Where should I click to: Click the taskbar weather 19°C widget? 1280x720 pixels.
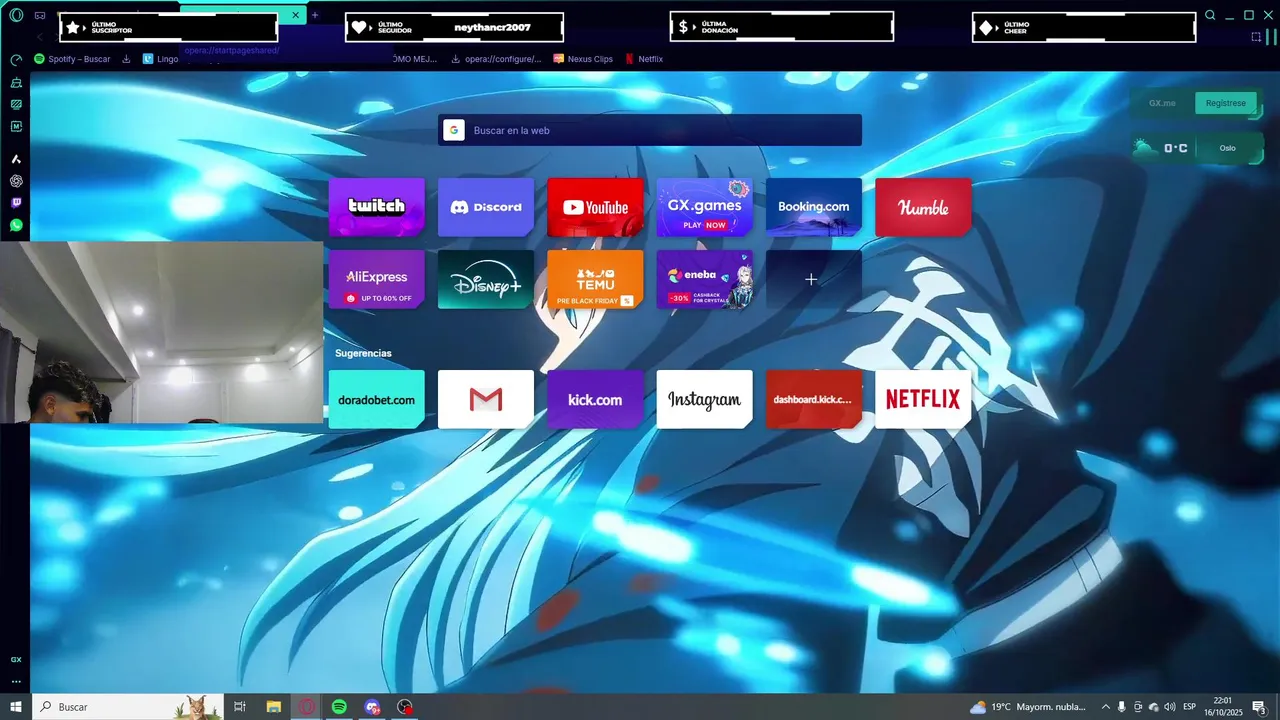[x=1027, y=707]
